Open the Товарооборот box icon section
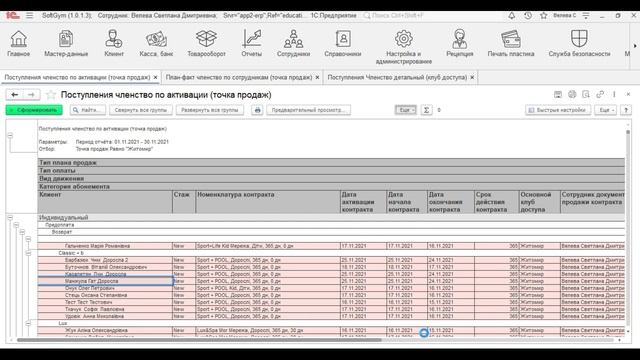 click(206, 44)
